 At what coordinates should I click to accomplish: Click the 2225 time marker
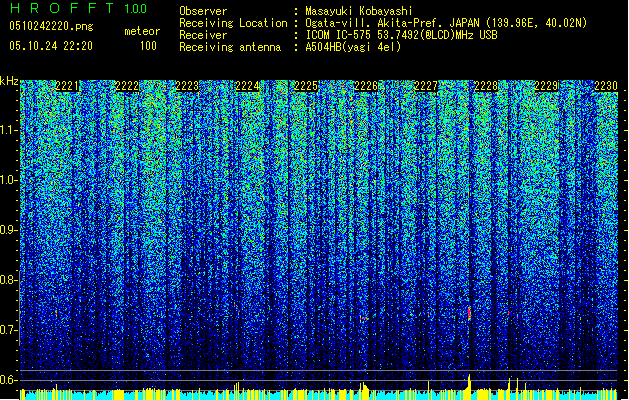306,86
